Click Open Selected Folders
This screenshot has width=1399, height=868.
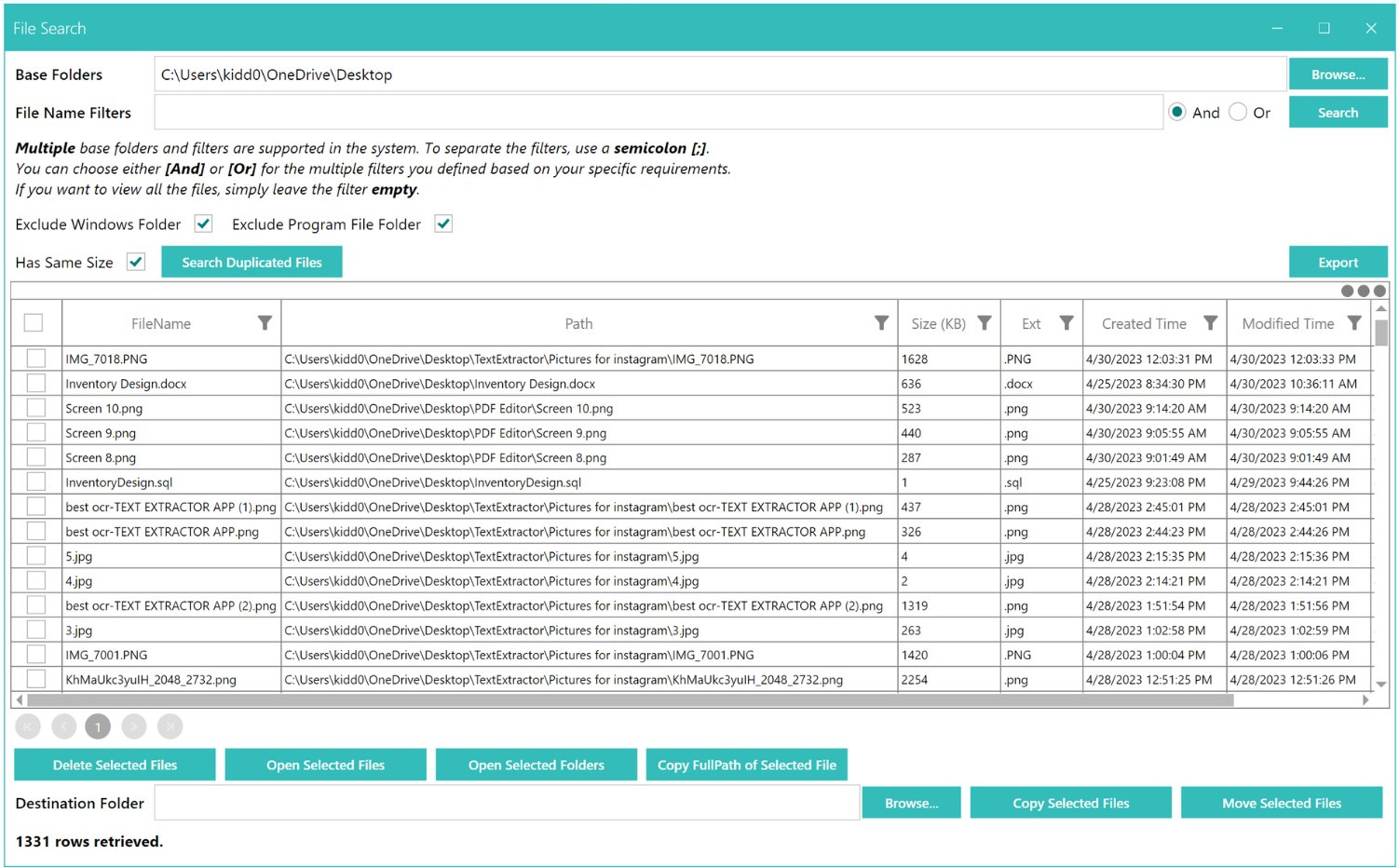click(x=536, y=765)
